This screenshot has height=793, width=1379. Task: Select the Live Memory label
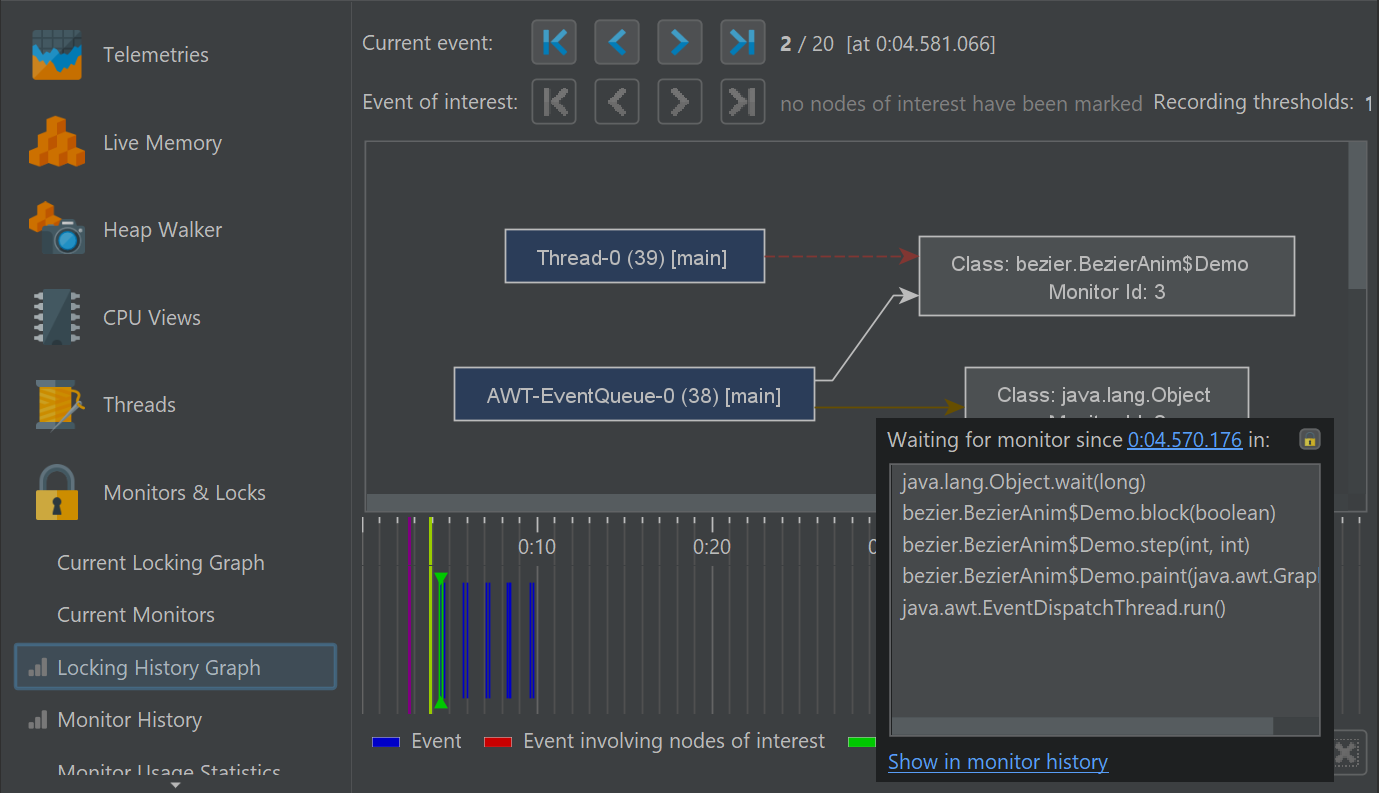coord(162,142)
